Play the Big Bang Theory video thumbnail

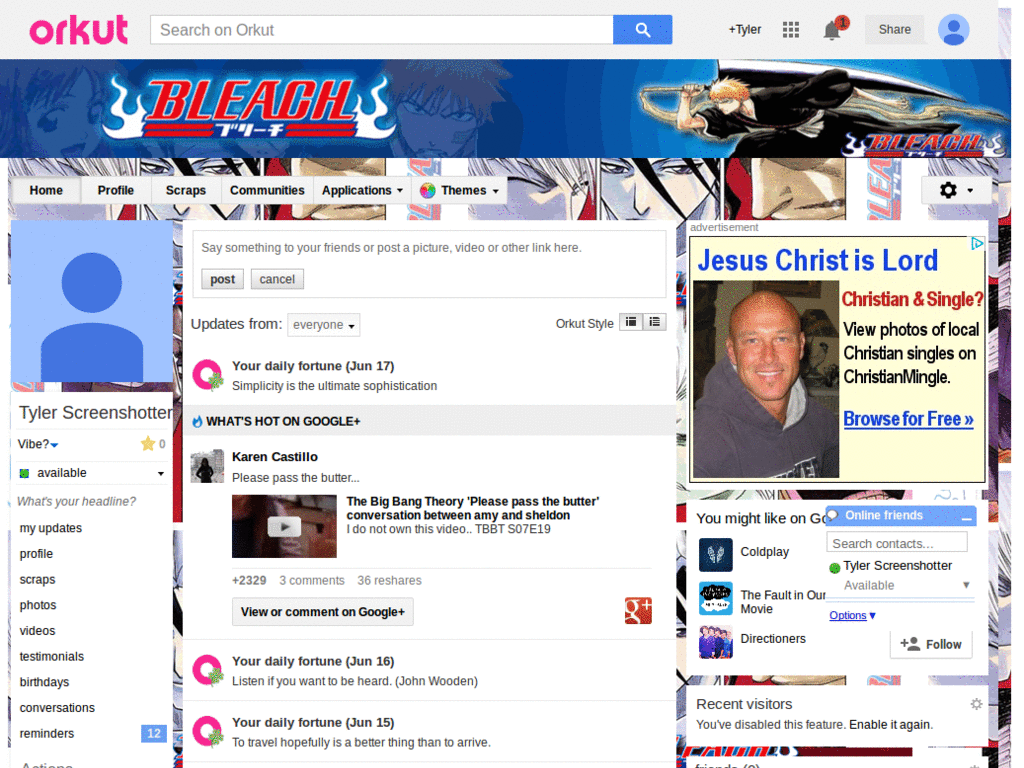pyautogui.click(x=284, y=526)
